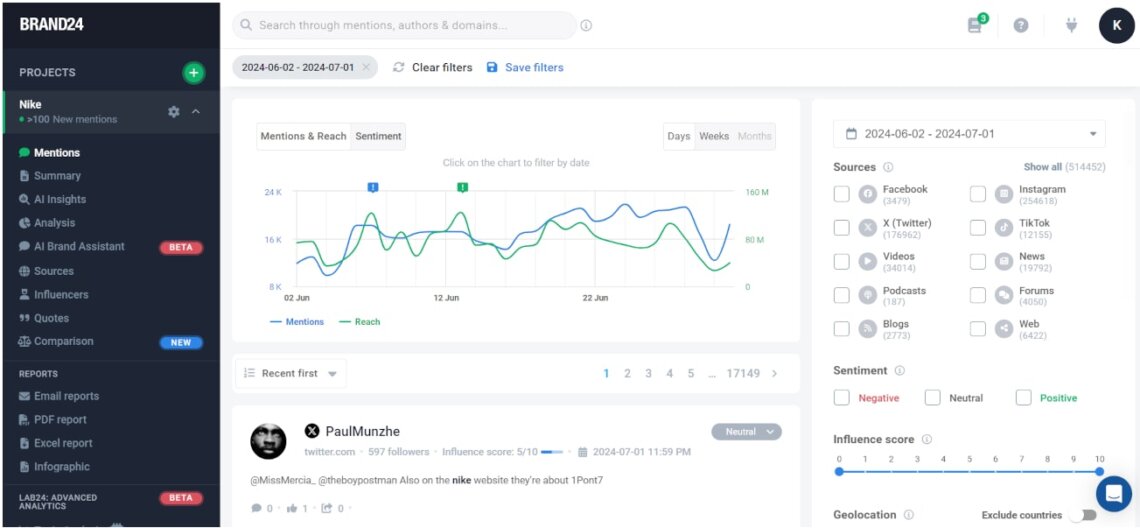Click the search info icon
The width and height of the screenshot is (1140, 528).
[587, 25]
